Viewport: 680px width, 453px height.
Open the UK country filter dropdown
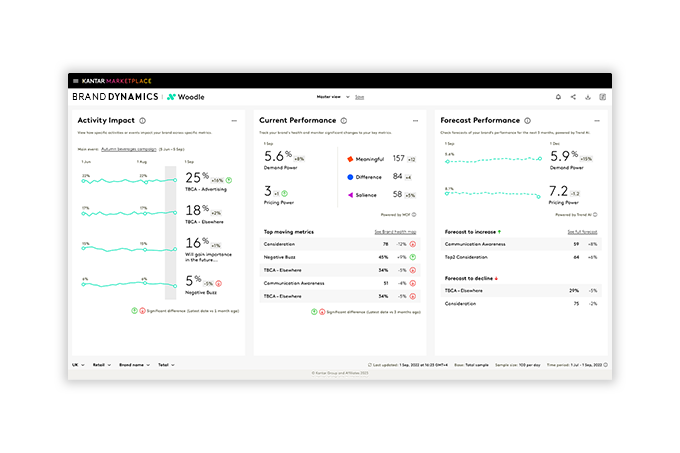(78, 365)
